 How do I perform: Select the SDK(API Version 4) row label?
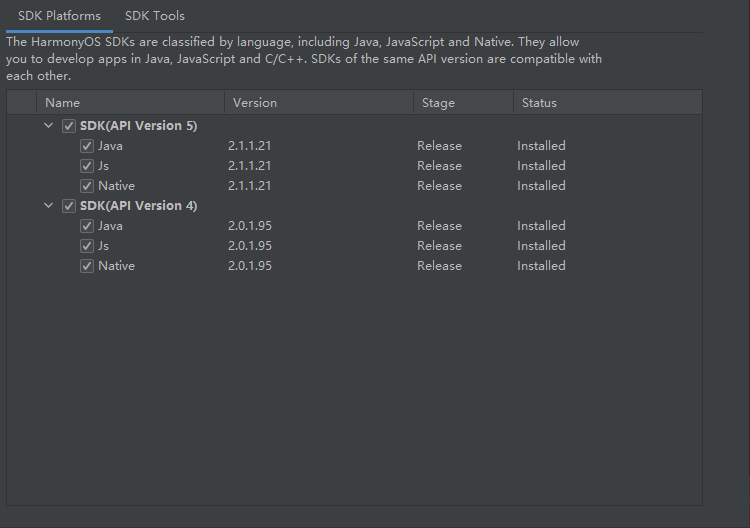pos(138,206)
